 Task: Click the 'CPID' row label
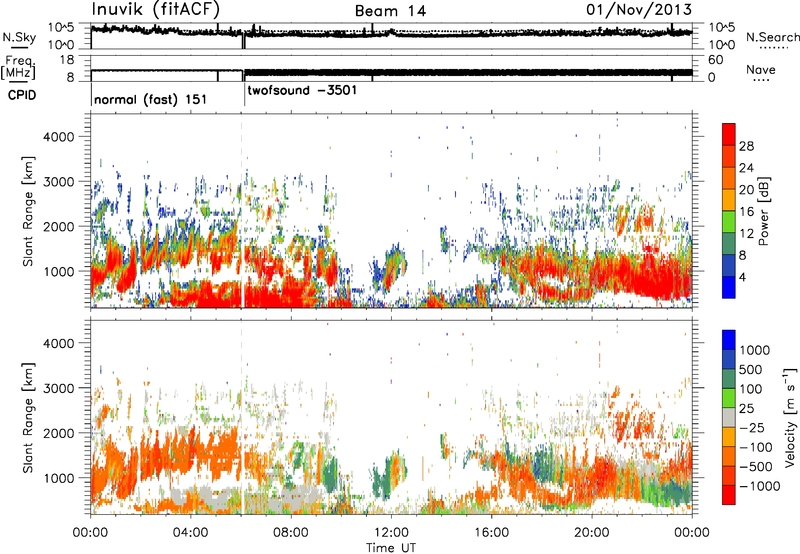pos(22,95)
